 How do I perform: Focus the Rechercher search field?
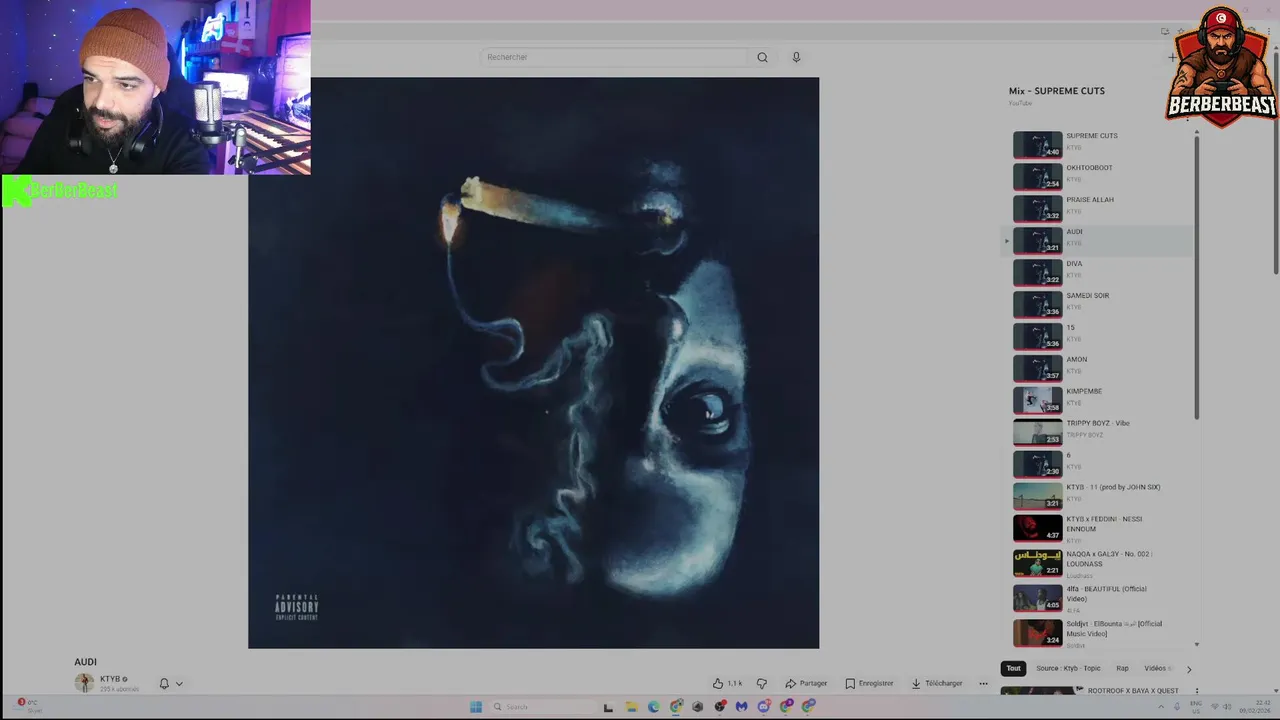click(614, 57)
